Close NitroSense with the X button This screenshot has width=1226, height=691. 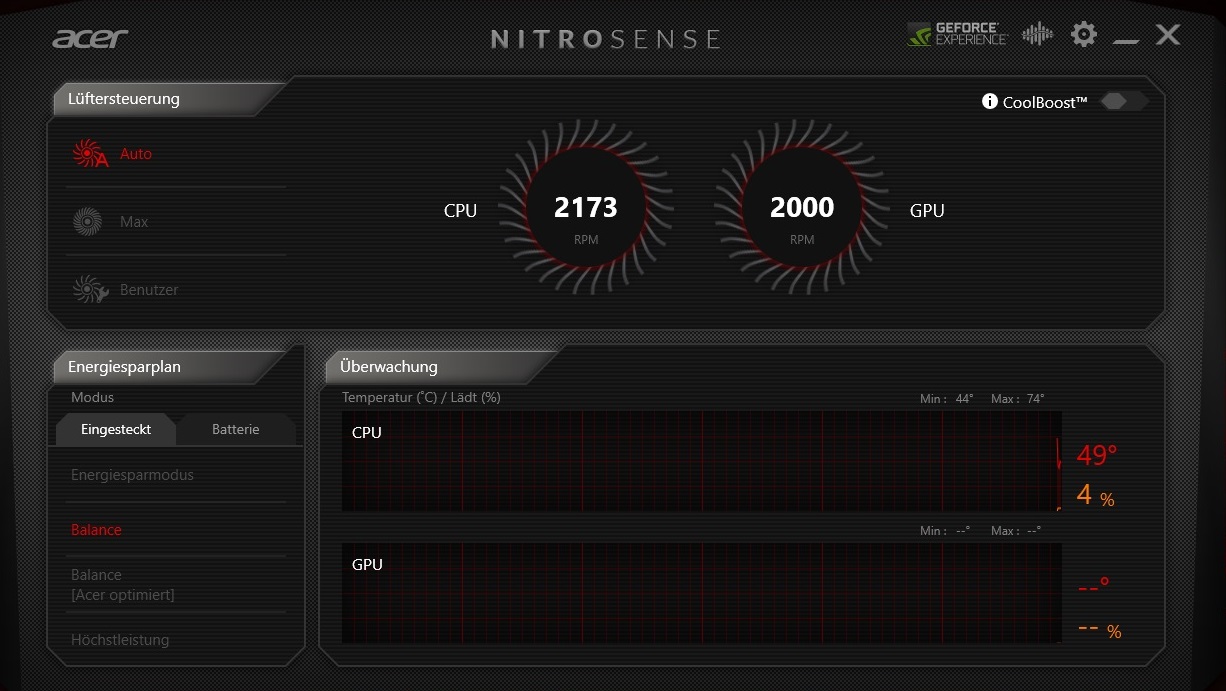click(x=1167, y=35)
